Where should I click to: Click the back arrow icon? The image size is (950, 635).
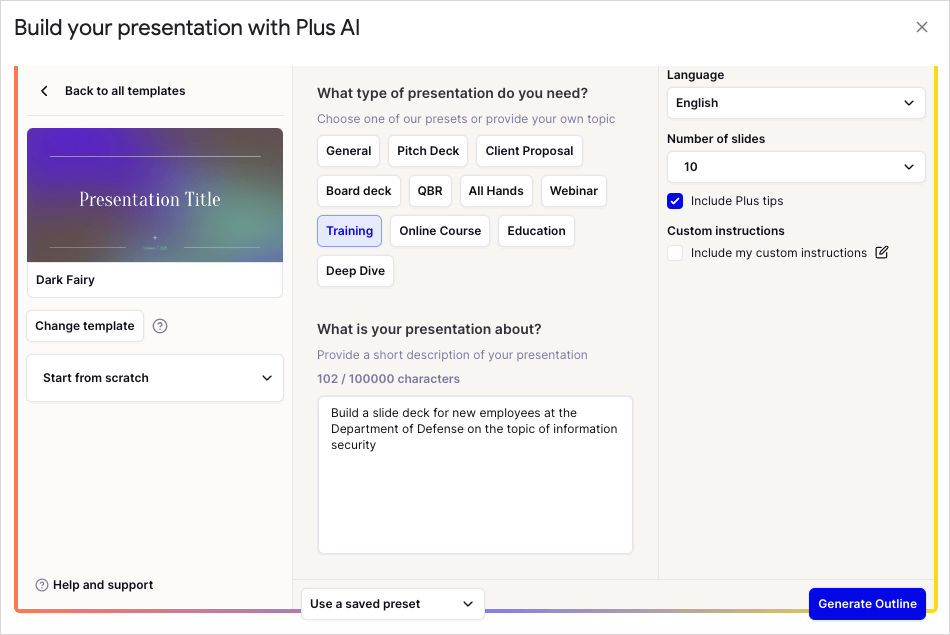44,91
